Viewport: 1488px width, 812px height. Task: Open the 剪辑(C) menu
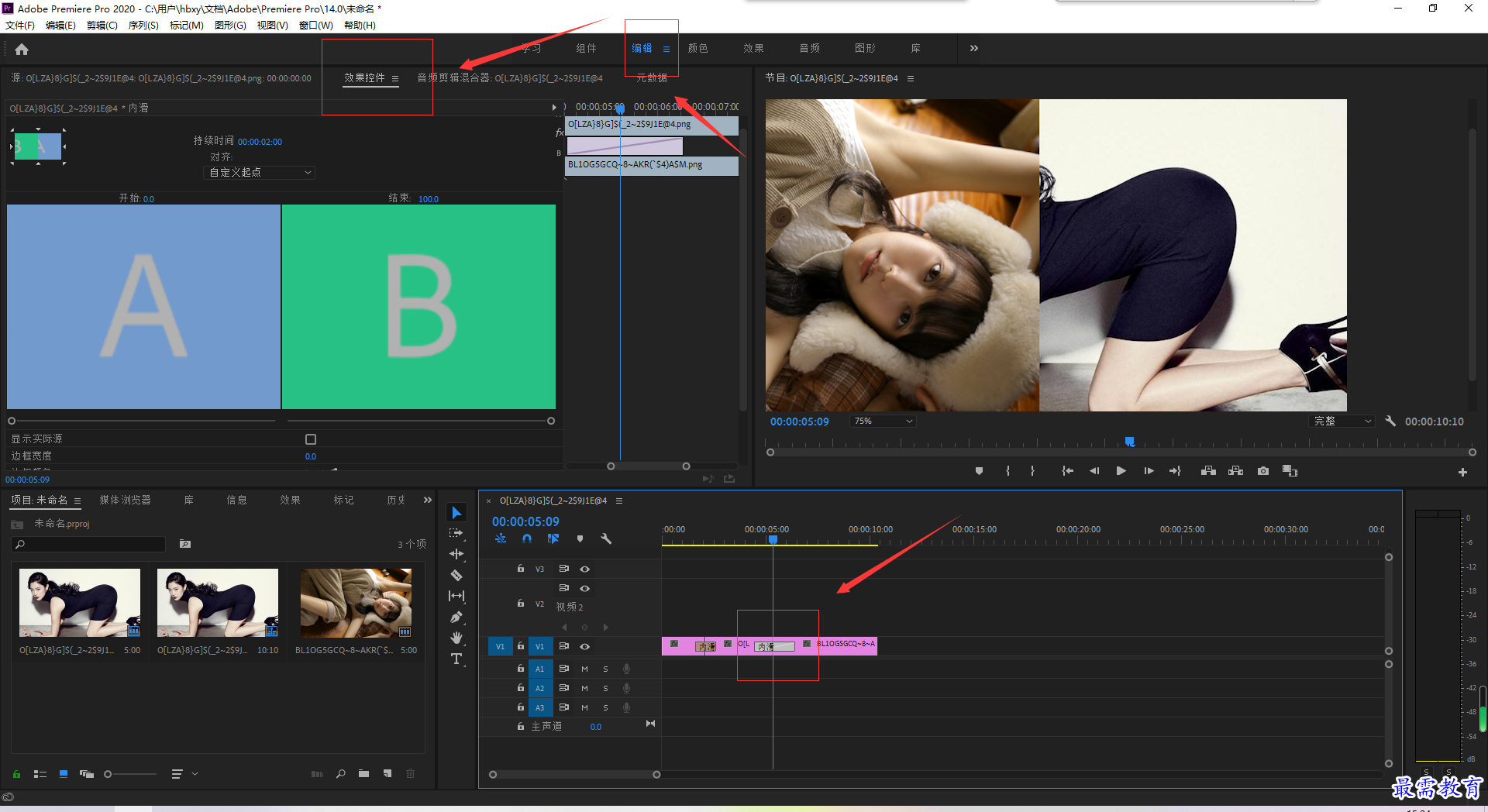click(102, 25)
